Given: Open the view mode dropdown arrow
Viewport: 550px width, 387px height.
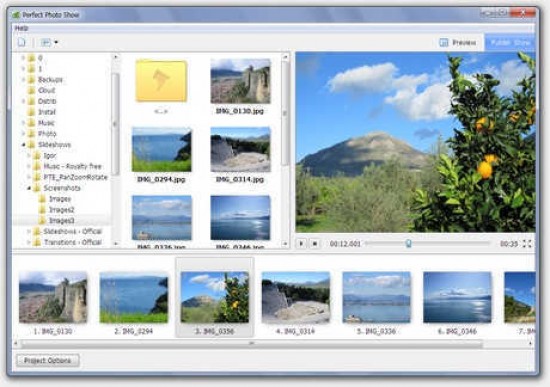Looking at the screenshot, I should (56, 42).
